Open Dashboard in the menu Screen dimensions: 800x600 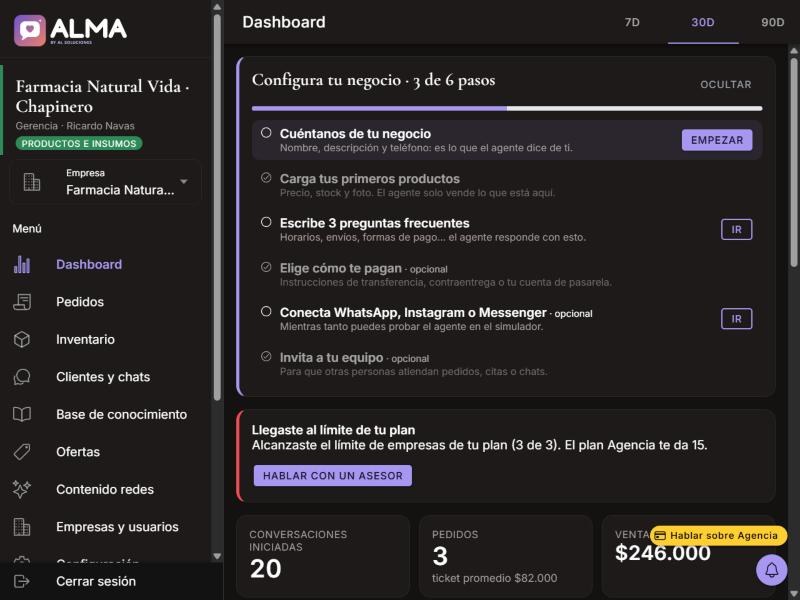106,264
